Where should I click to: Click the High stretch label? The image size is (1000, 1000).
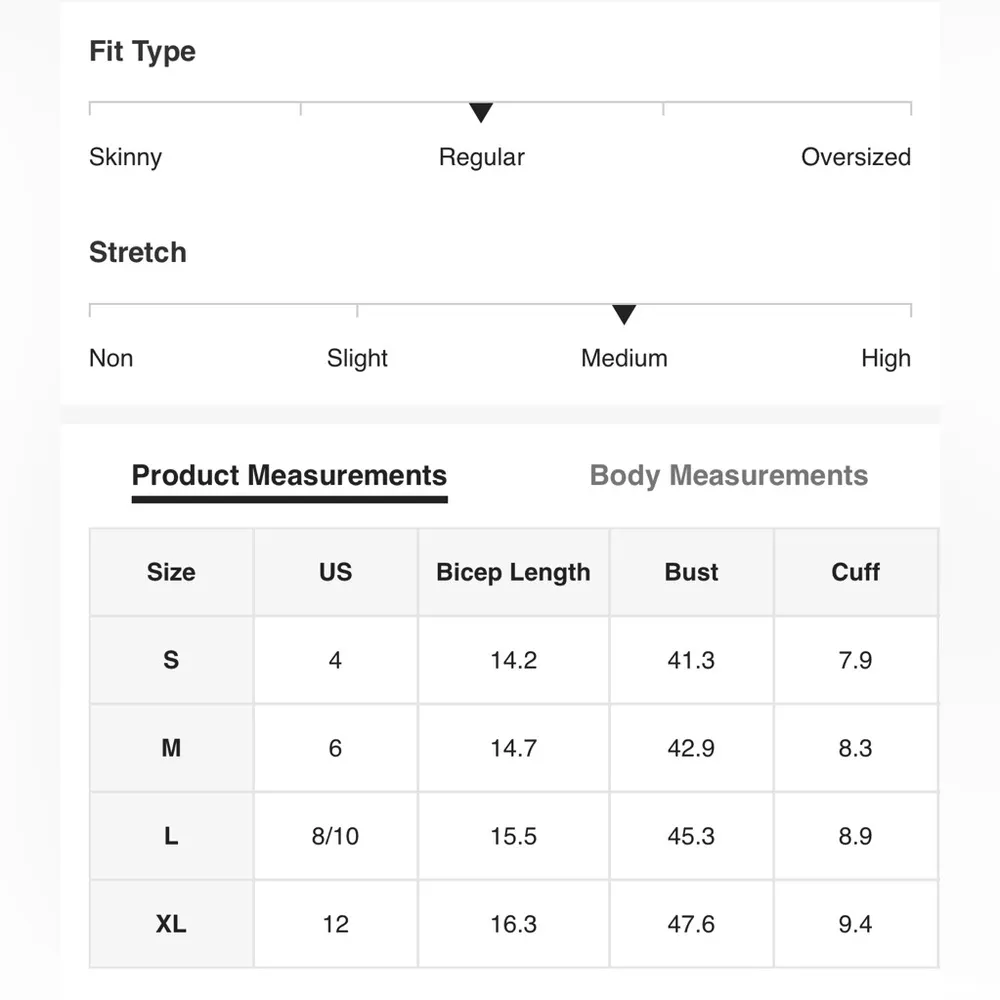(885, 358)
